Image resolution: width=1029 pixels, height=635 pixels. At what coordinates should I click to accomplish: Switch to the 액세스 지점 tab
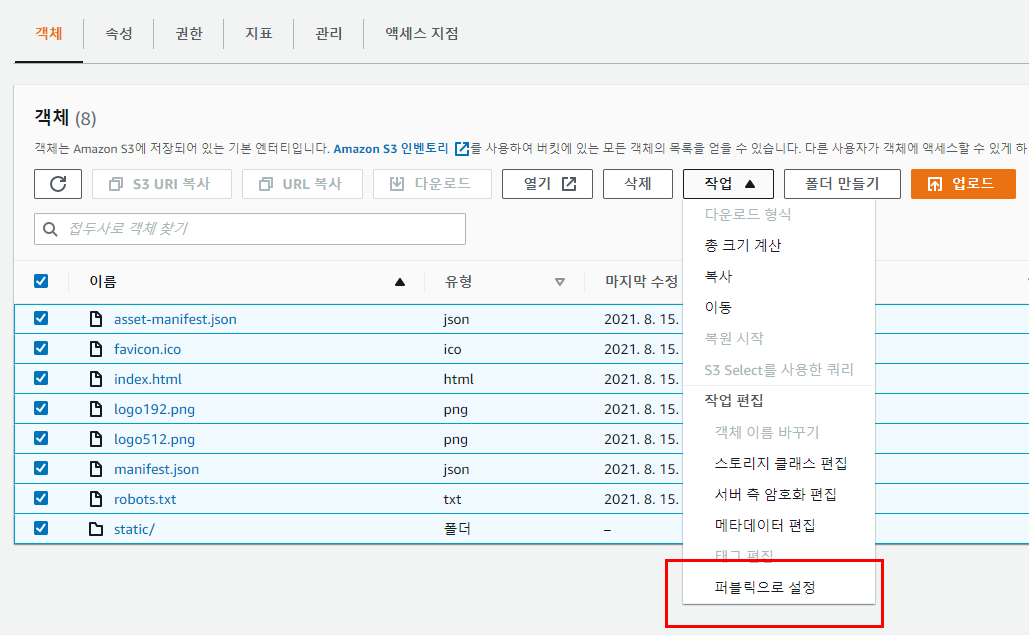tap(422, 33)
